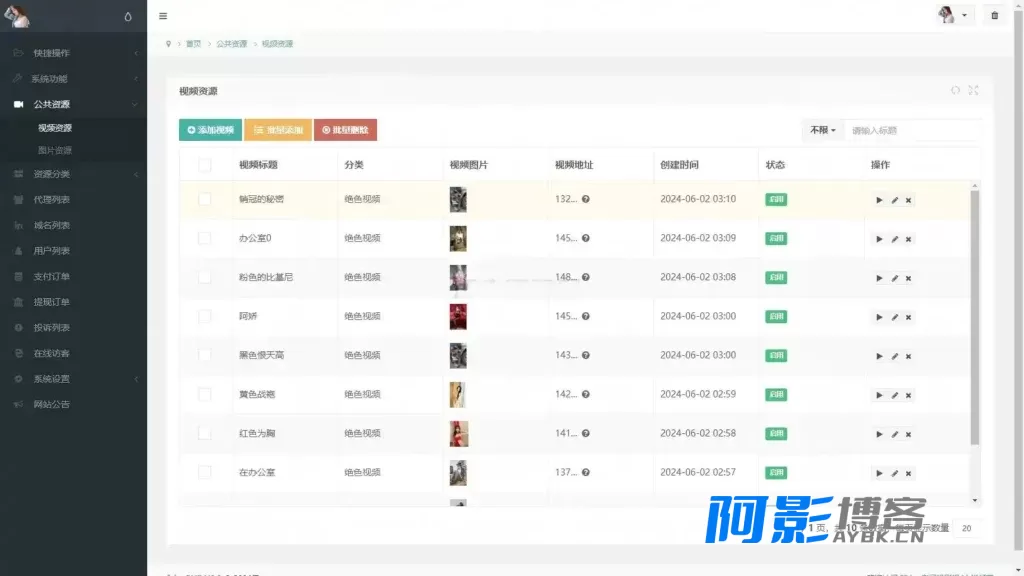
Task: Edit the 阿娇 video entry pencil icon
Action: 895,317
